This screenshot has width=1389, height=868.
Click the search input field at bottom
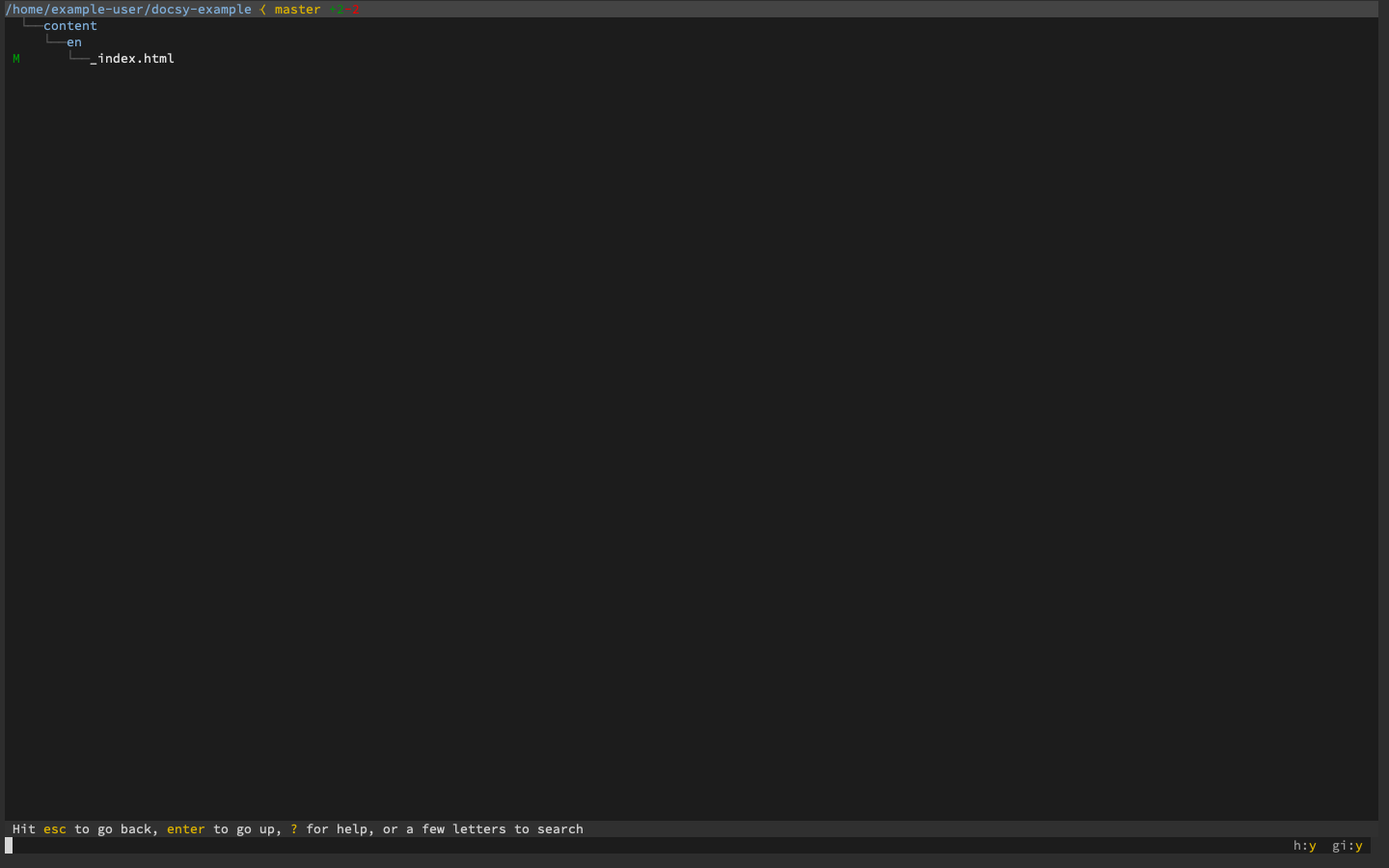(386, 846)
